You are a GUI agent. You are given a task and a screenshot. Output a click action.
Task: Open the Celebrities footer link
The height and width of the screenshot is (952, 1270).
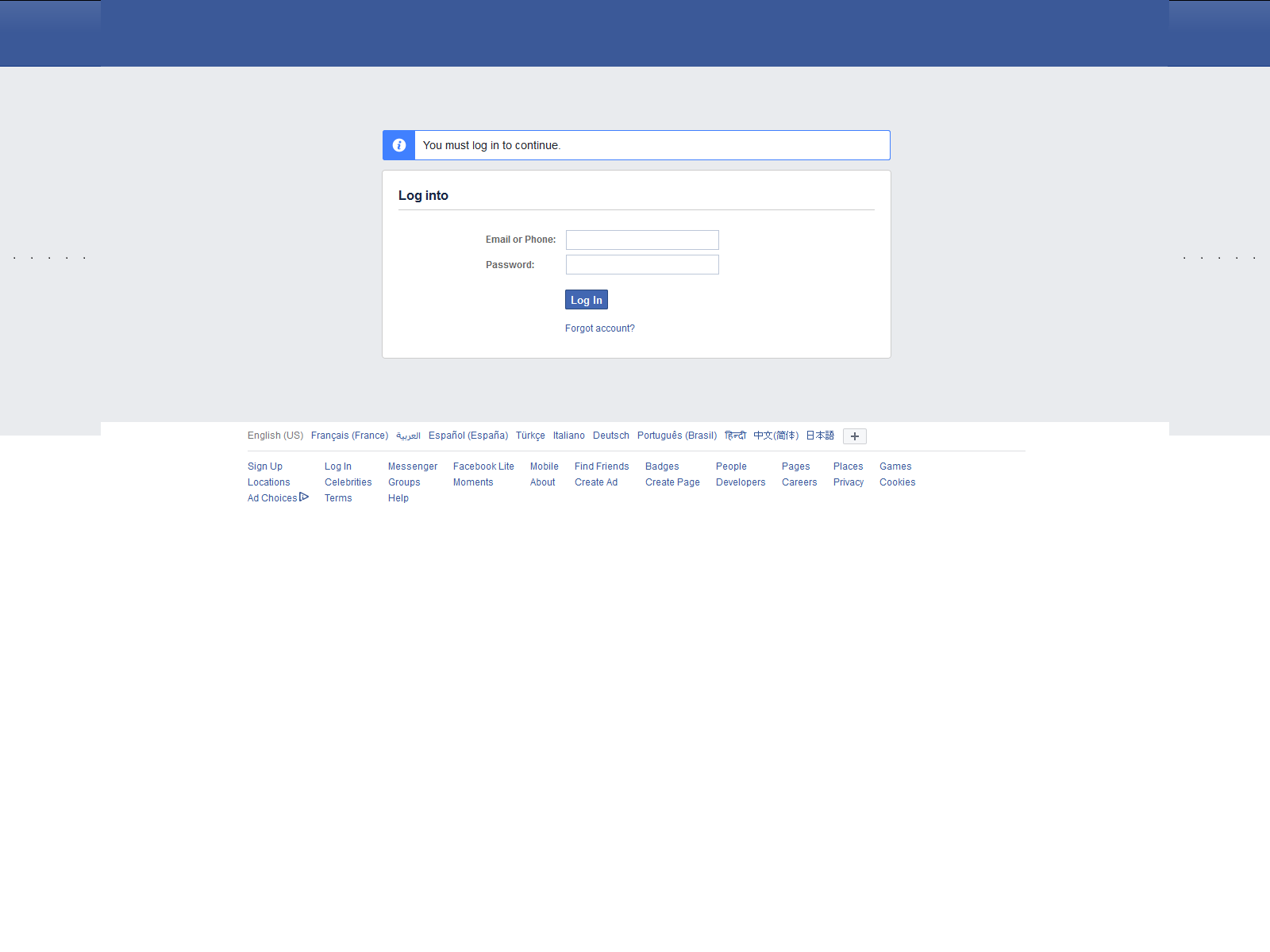348,482
